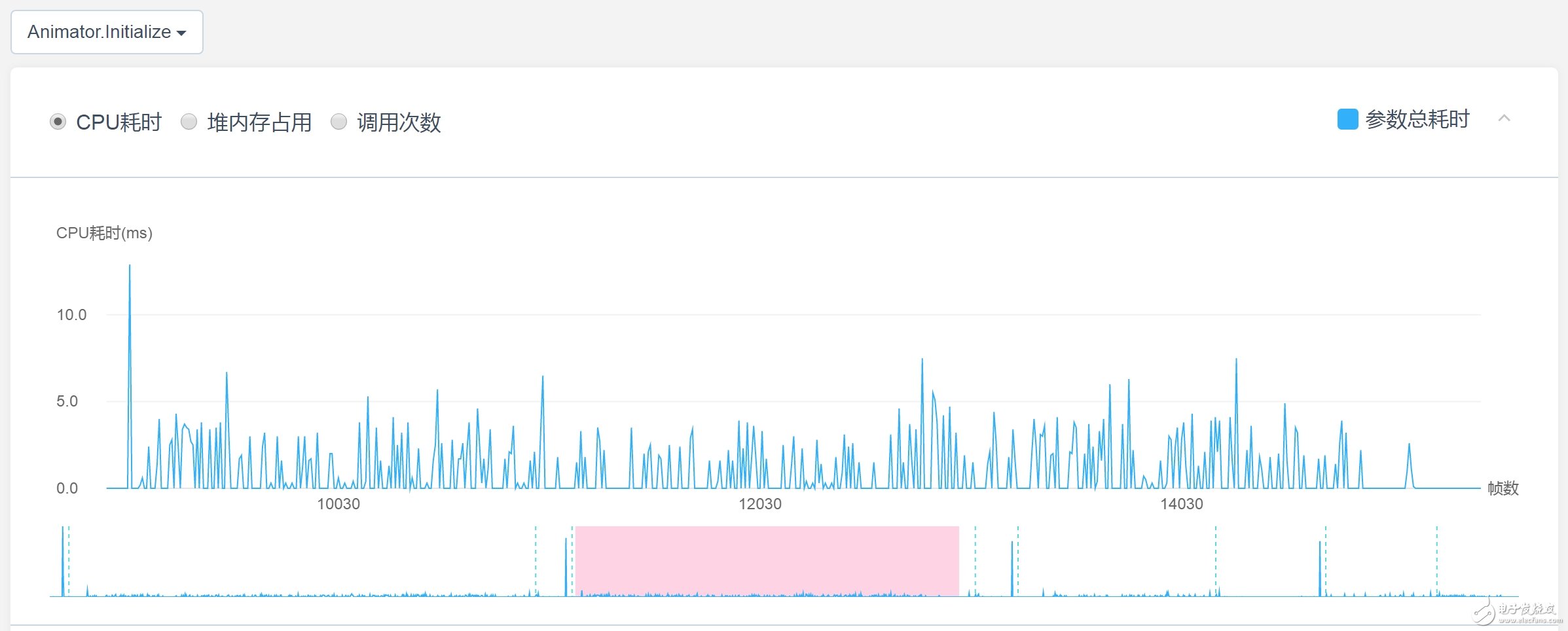Click the 14030 frame axis label

(x=1182, y=504)
